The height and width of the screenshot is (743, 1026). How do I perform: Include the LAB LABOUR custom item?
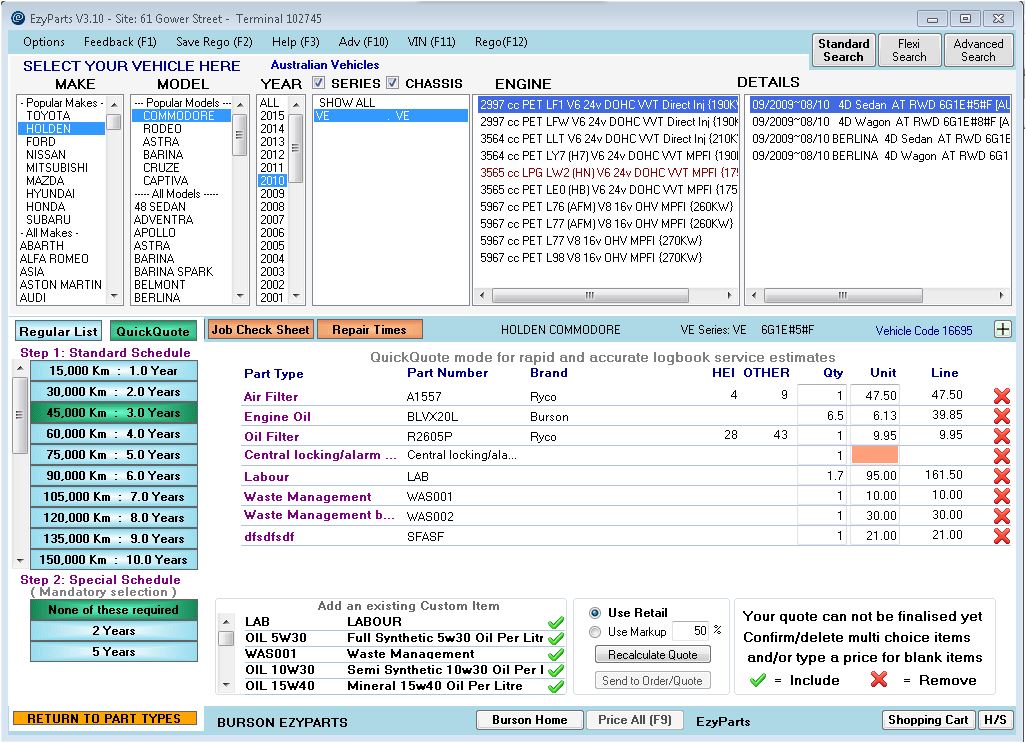[x=556, y=622]
